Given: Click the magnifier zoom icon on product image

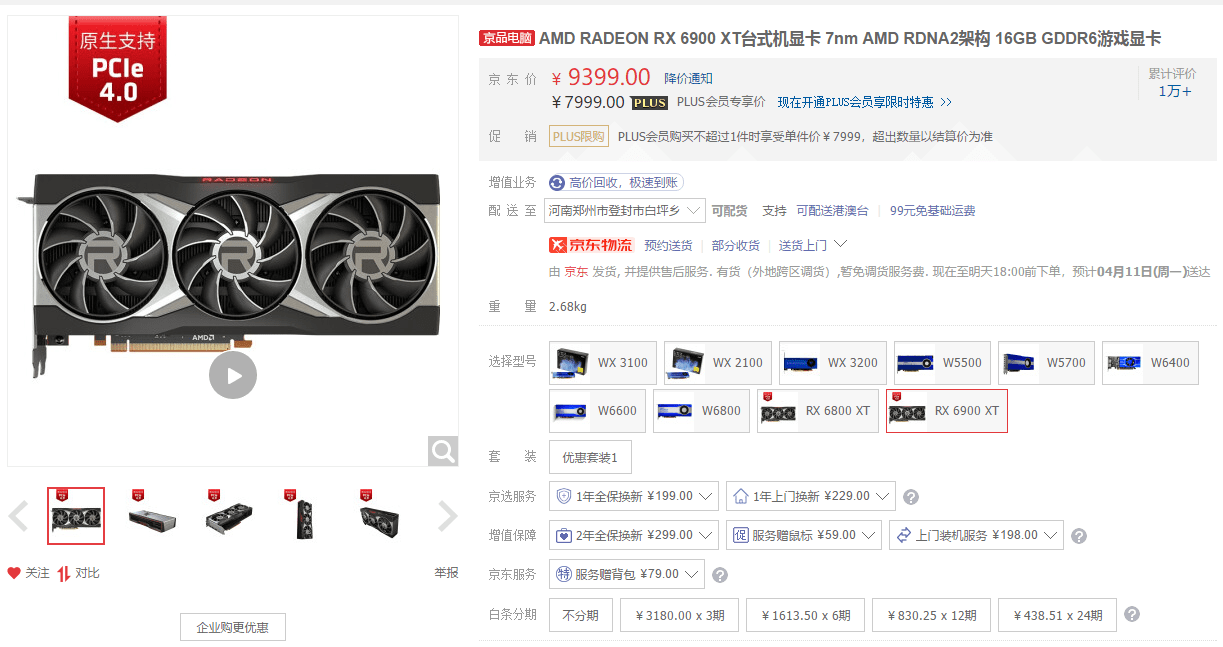Looking at the screenshot, I should point(442,450).
